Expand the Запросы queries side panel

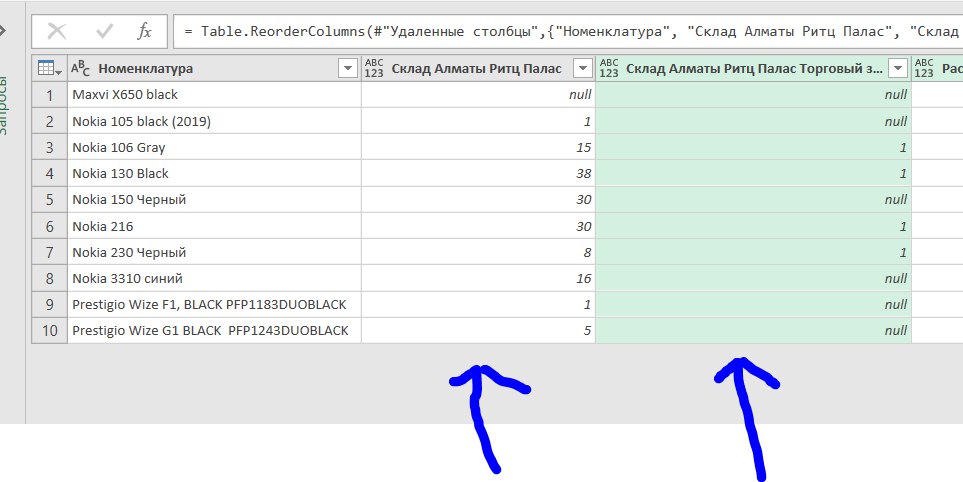[2, 29]
